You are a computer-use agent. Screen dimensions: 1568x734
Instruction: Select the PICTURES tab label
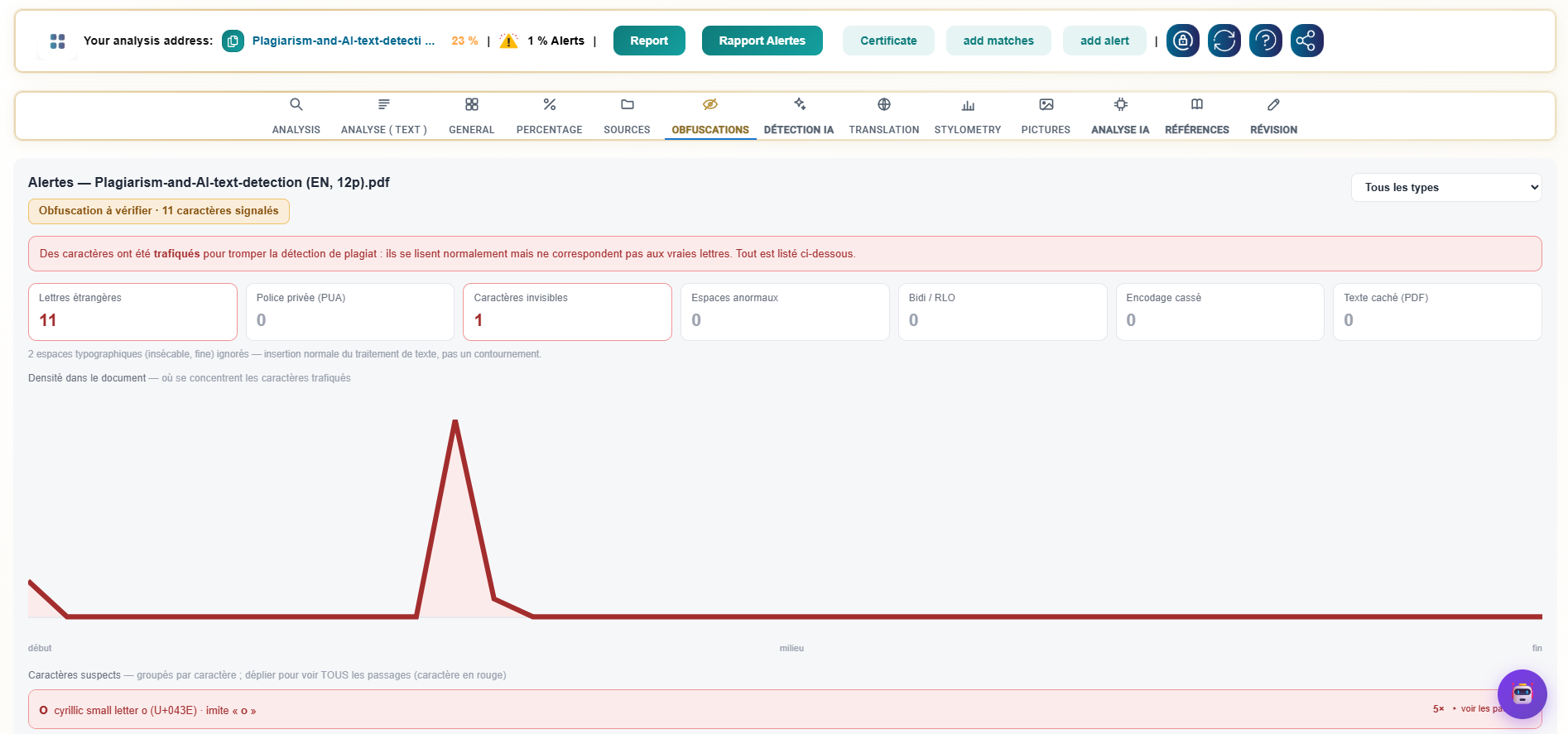[1046, 130]
